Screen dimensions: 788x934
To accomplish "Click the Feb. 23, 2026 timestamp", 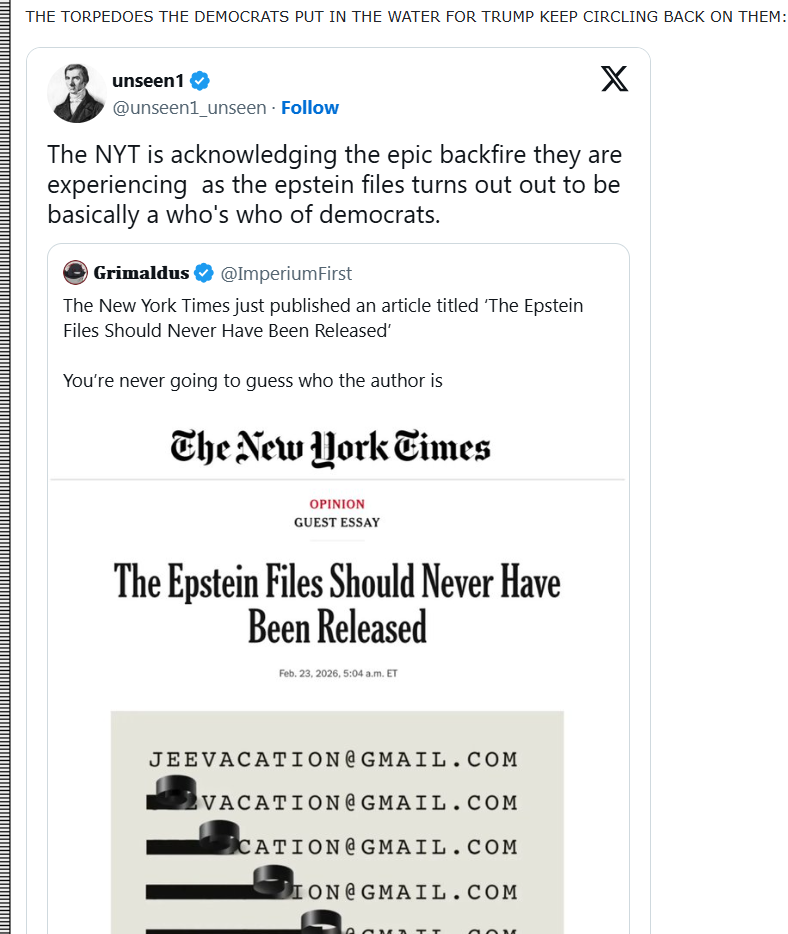I will coord(338,673).
